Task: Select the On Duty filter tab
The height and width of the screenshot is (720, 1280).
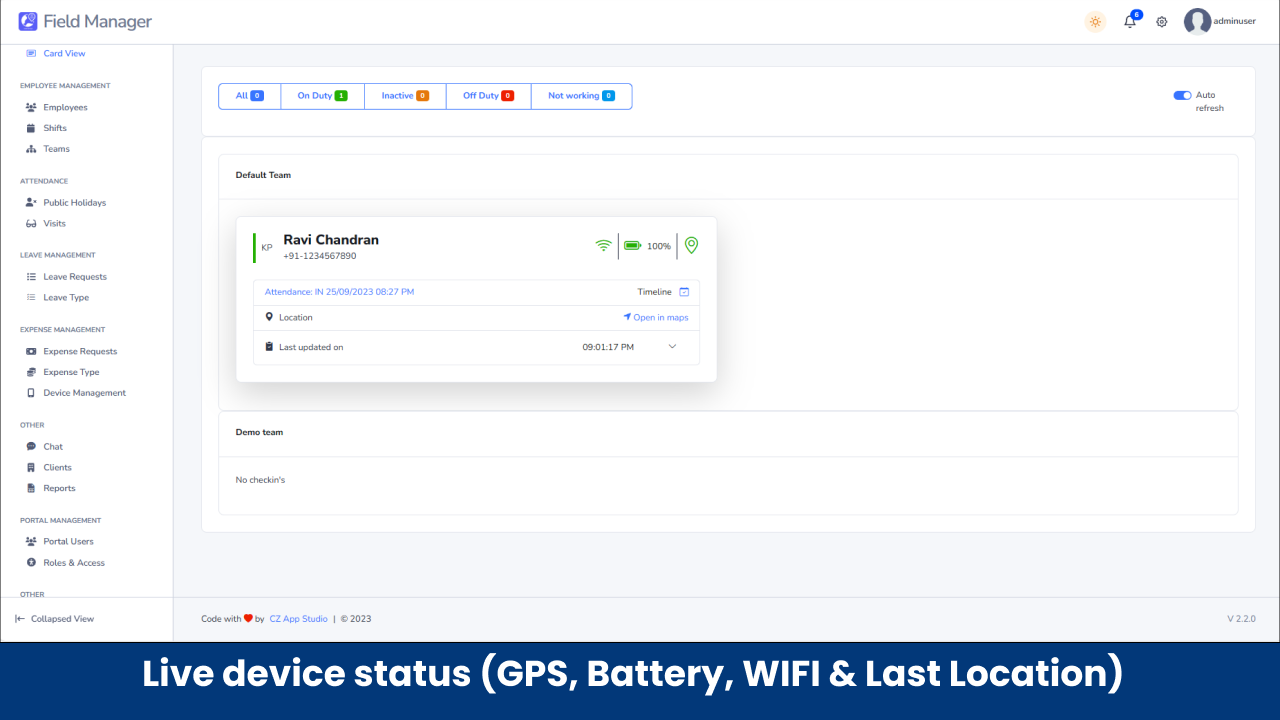Action: [321, 95]
